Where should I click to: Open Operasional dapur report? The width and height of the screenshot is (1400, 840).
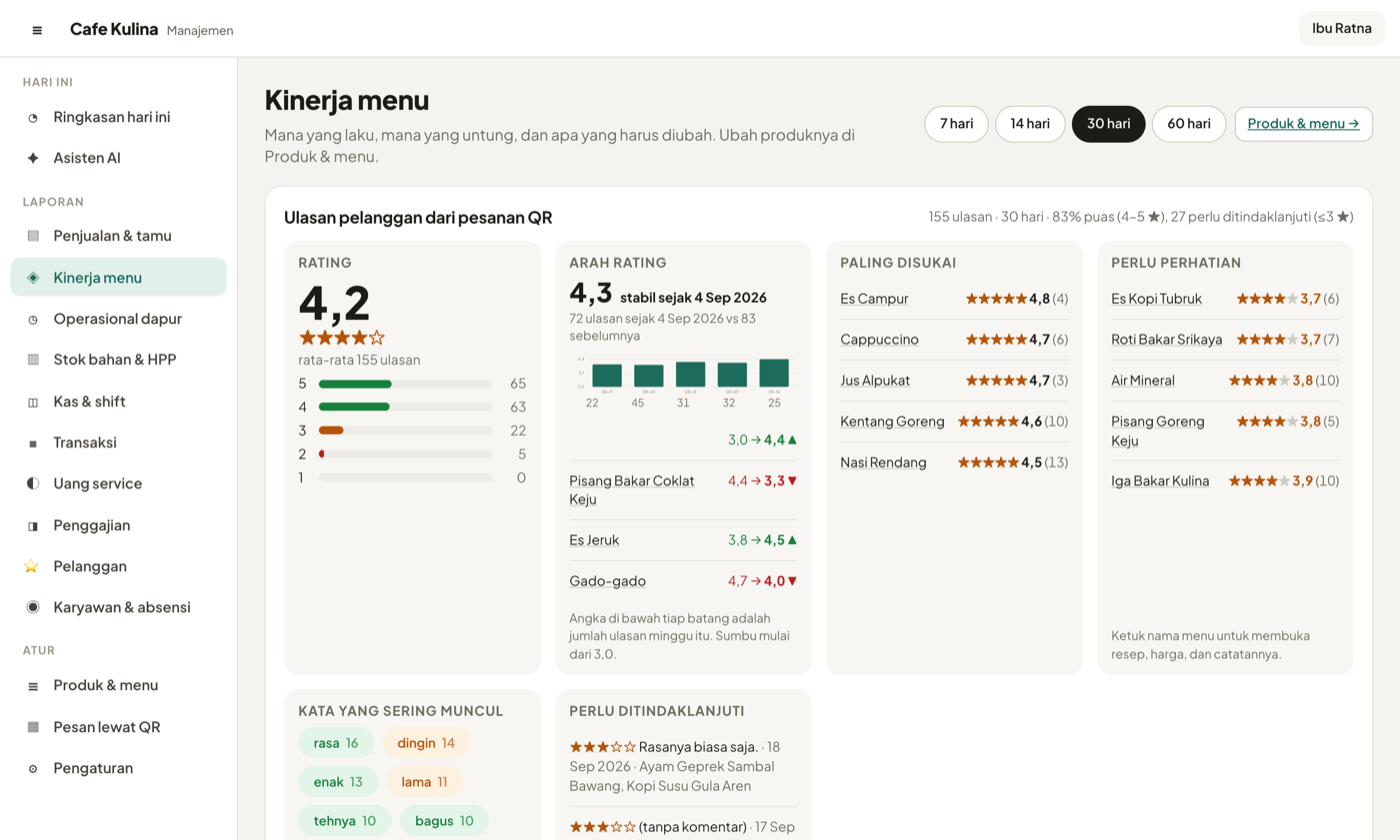point(119,319)
